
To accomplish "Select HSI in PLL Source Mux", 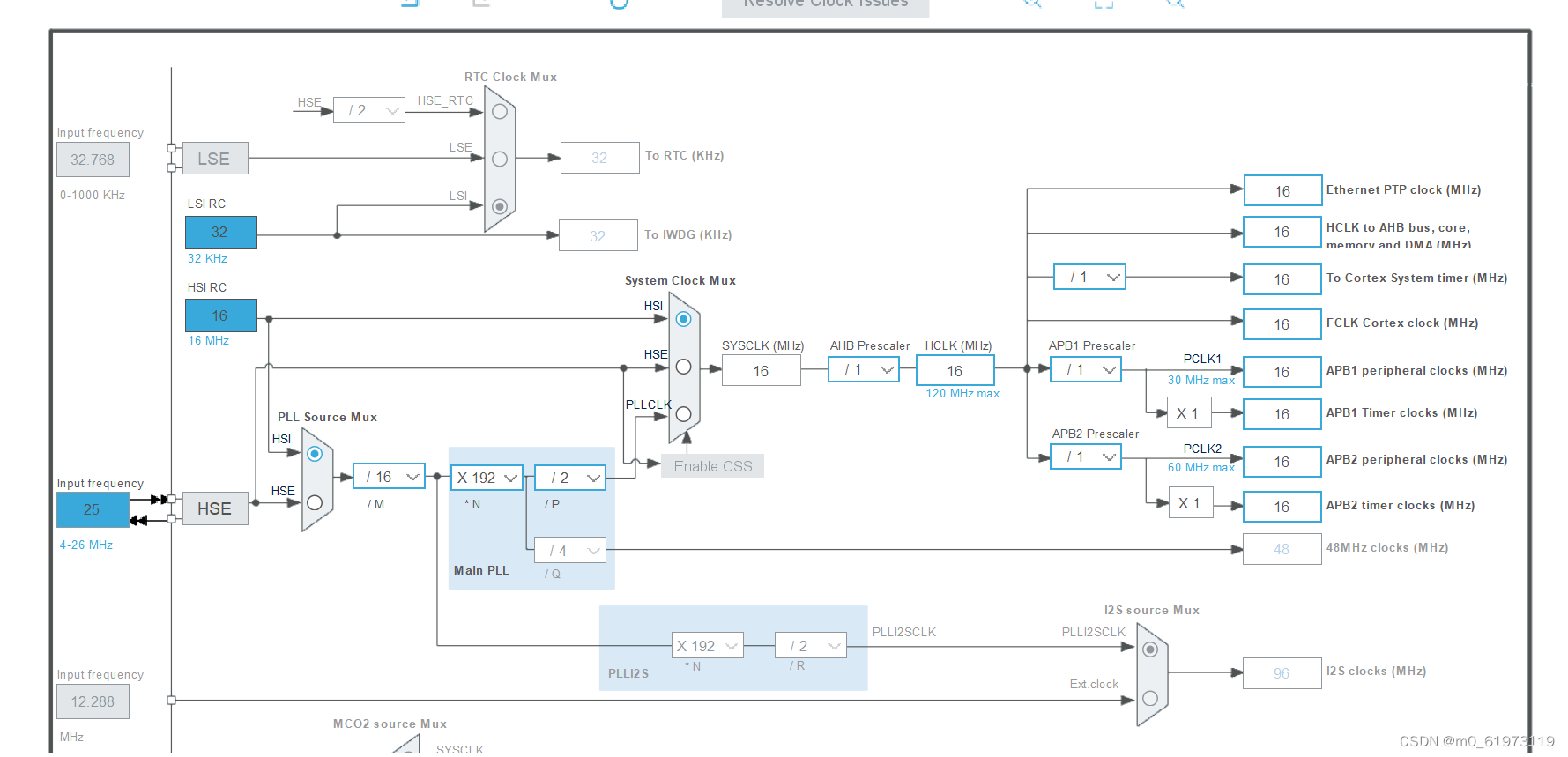I will tap(315, 454).
